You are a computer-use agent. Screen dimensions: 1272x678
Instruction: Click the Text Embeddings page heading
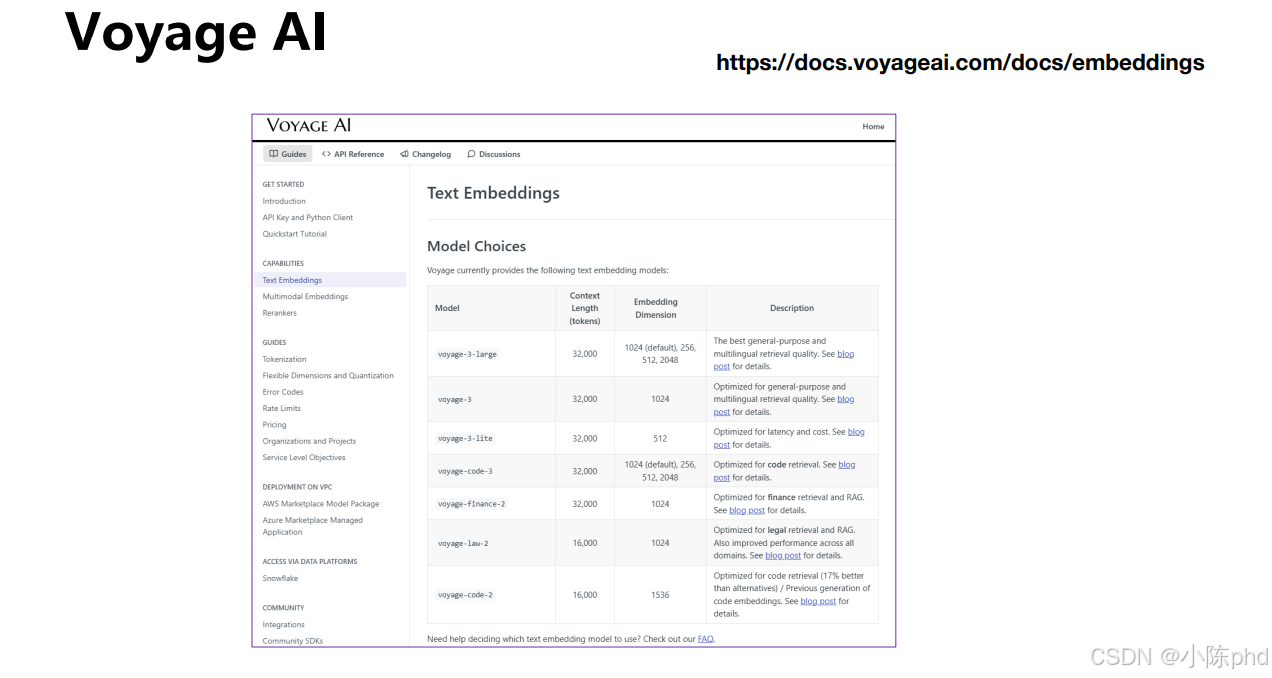(x=493, y=193)
